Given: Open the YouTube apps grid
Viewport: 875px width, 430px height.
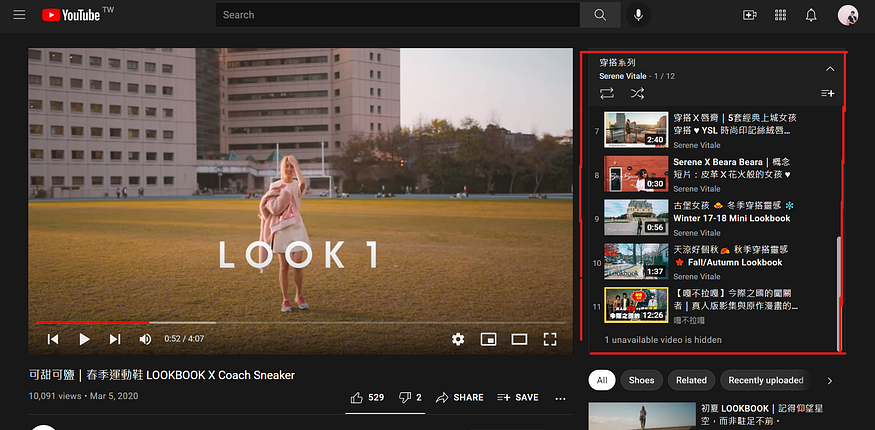Looking at the screenshot, I should point(781,15).
